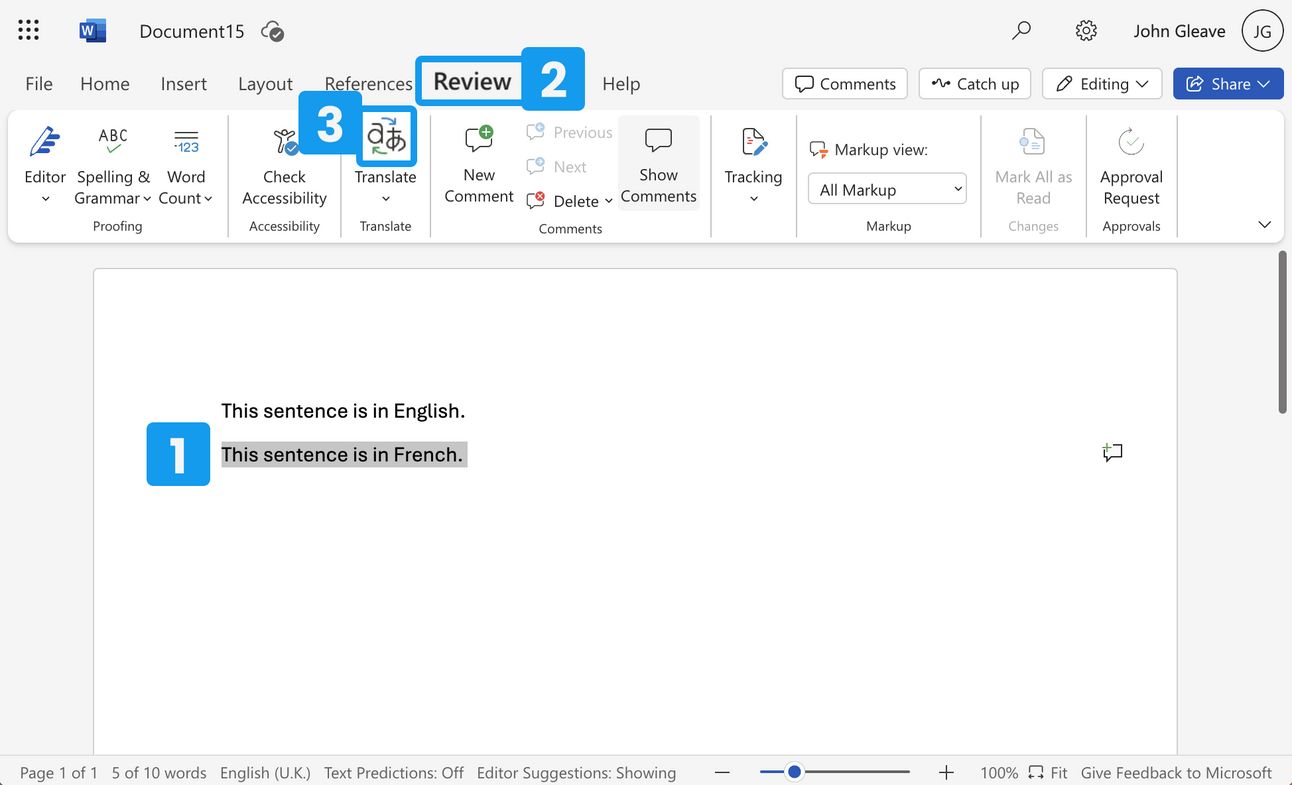Expand the Editing mode dropdown
The width and height of the screenshot is (1292, 785).
[x=1102, y=84]
